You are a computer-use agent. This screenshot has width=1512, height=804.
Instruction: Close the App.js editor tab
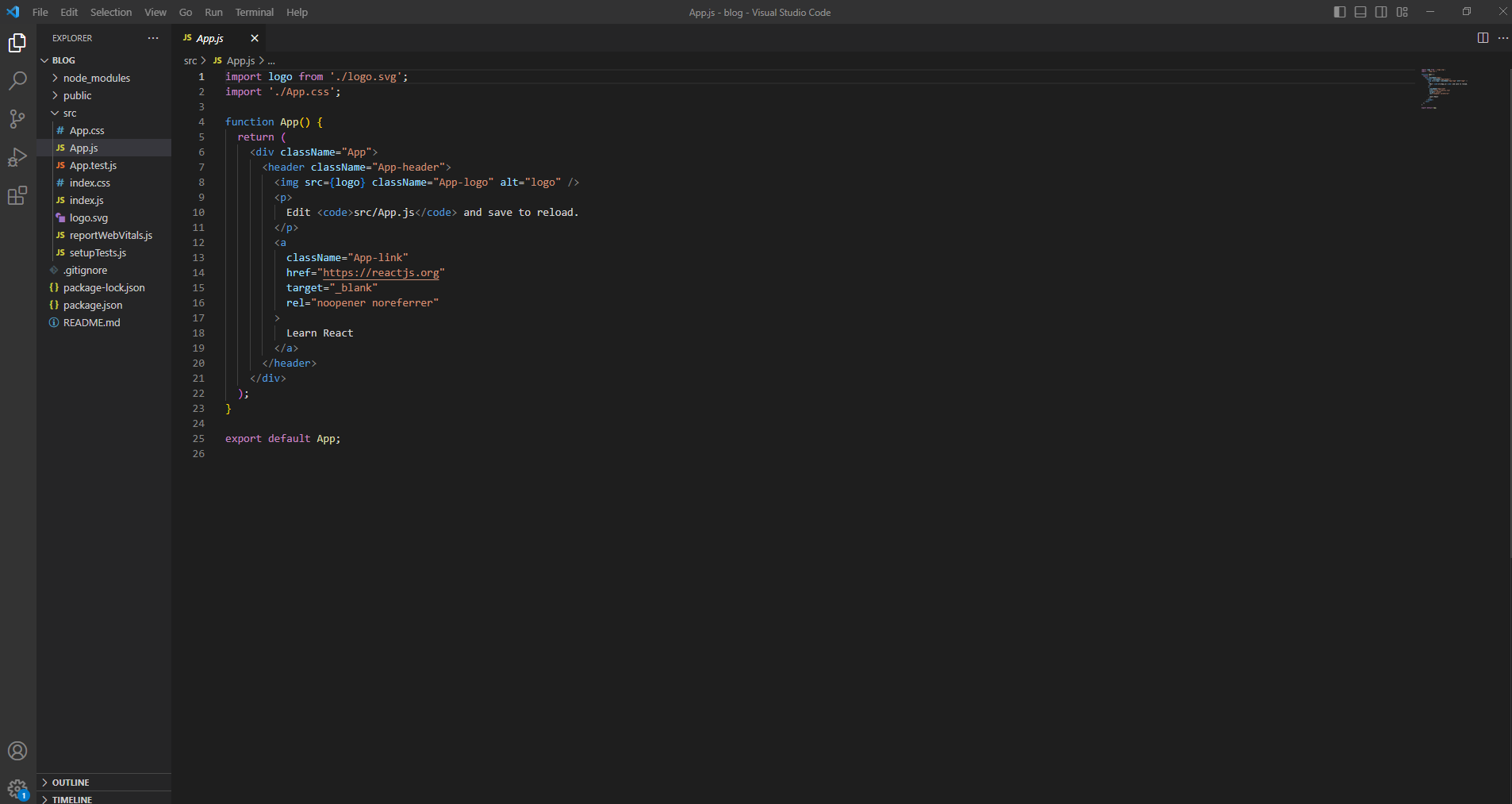(255, 38)
